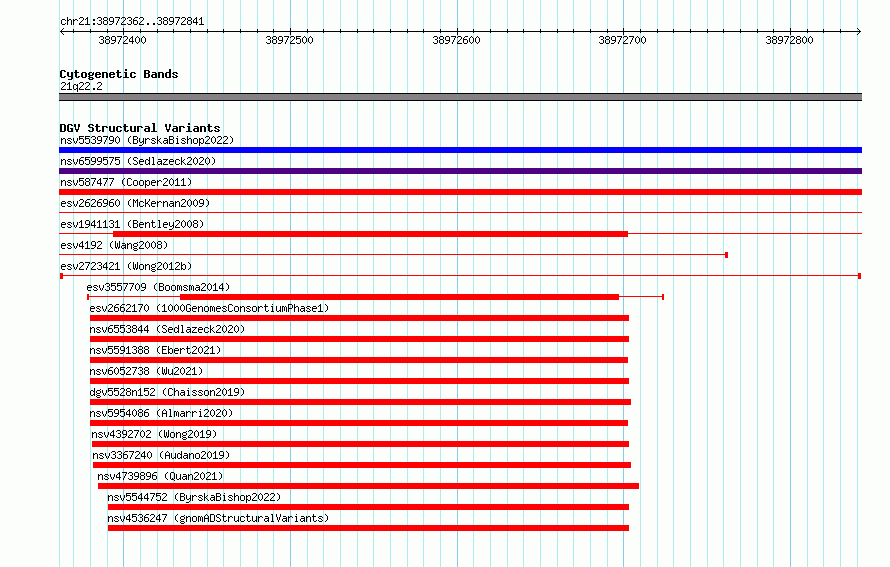Click the nsv6553844 red variant bar
This screenshot has height=567, width=890.
[359, 339]
